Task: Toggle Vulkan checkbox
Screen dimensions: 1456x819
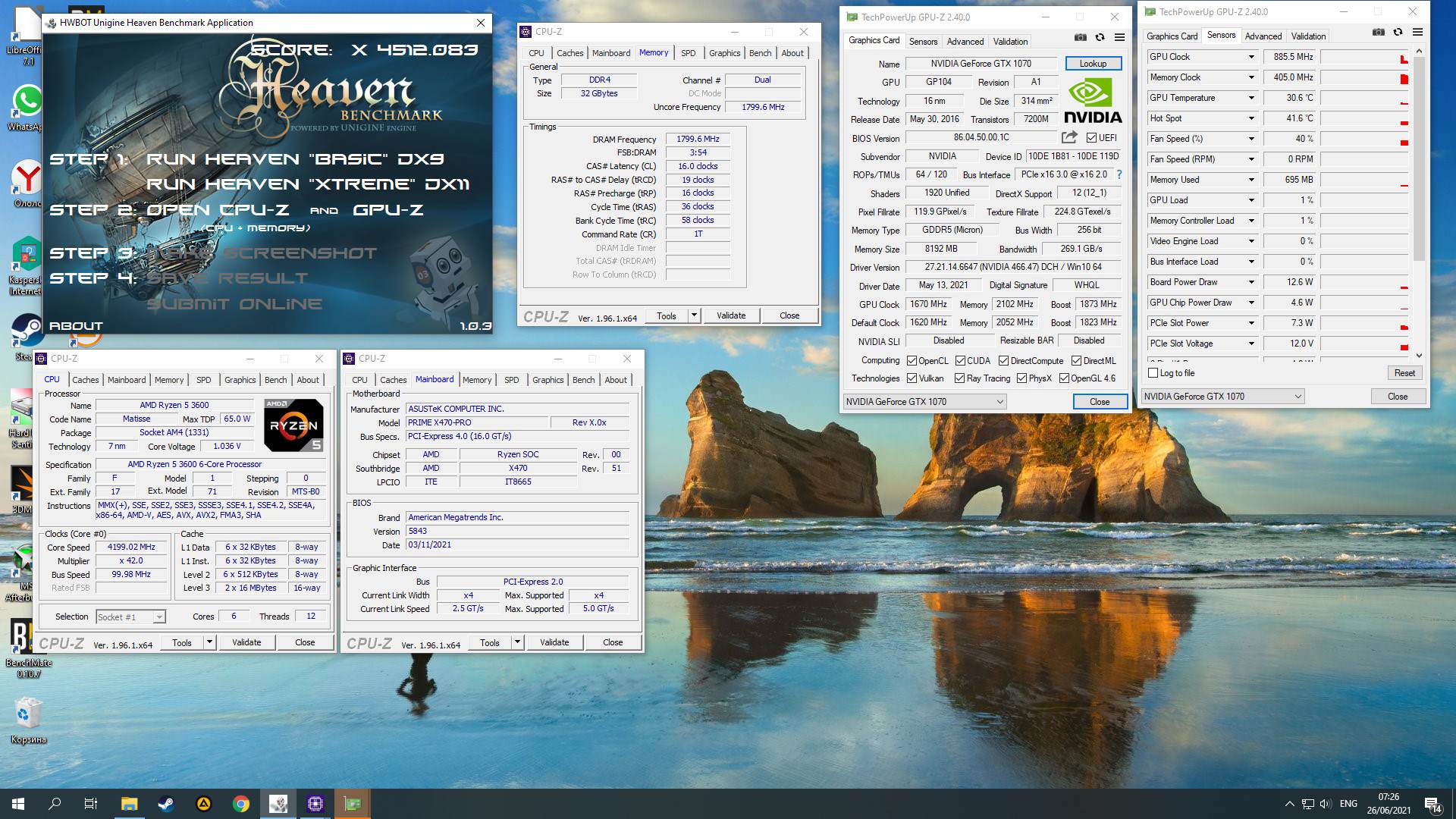Action: pyautogui.click(x=912, y=378)
